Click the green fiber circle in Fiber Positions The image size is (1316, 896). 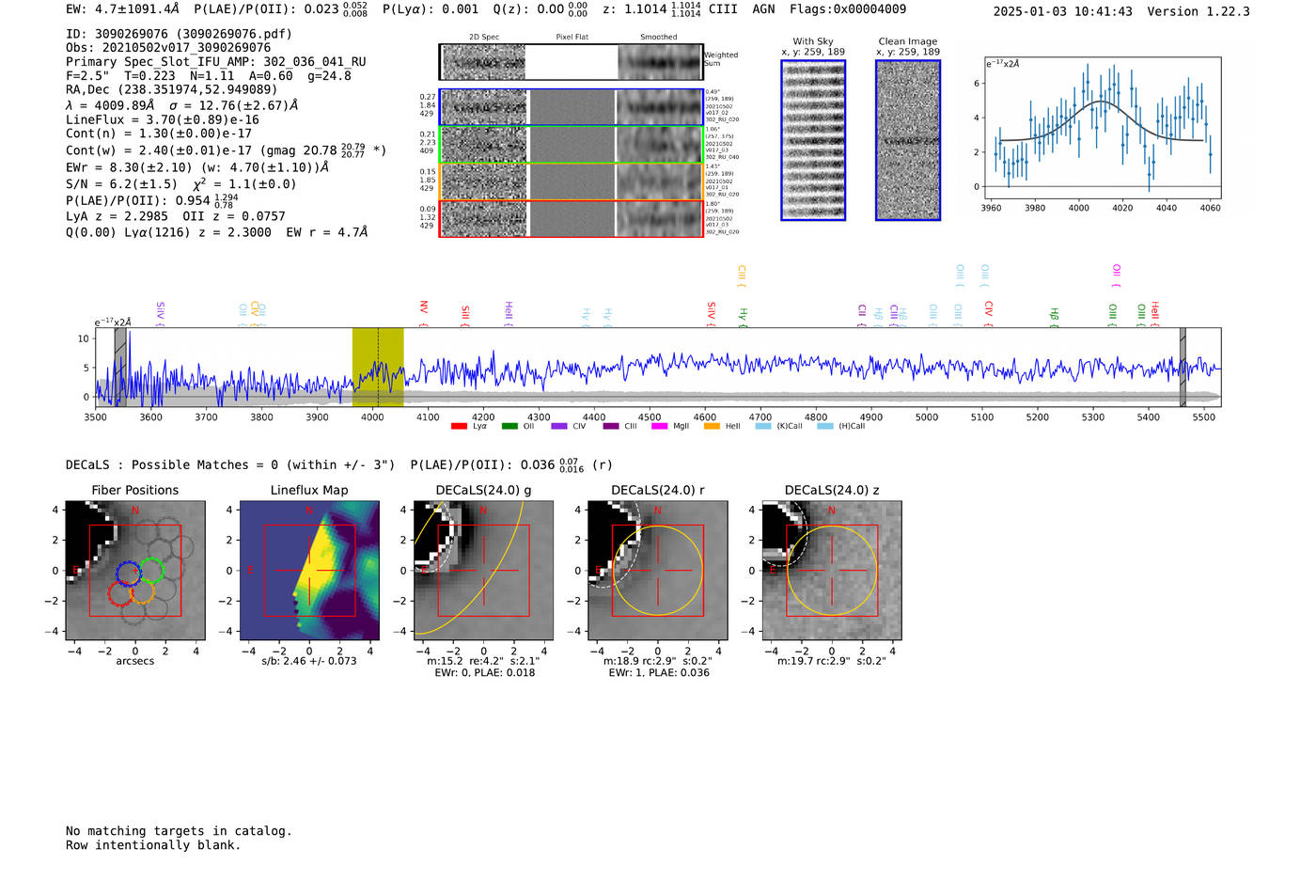(x=151, y=571)
